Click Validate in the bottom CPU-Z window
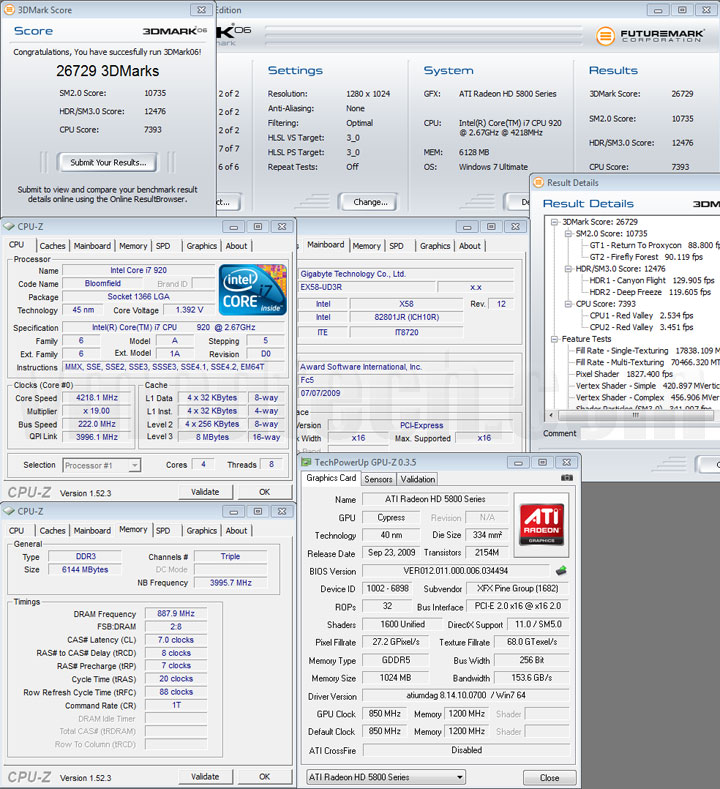The image size is (720, 789). (x=205, y=777)
